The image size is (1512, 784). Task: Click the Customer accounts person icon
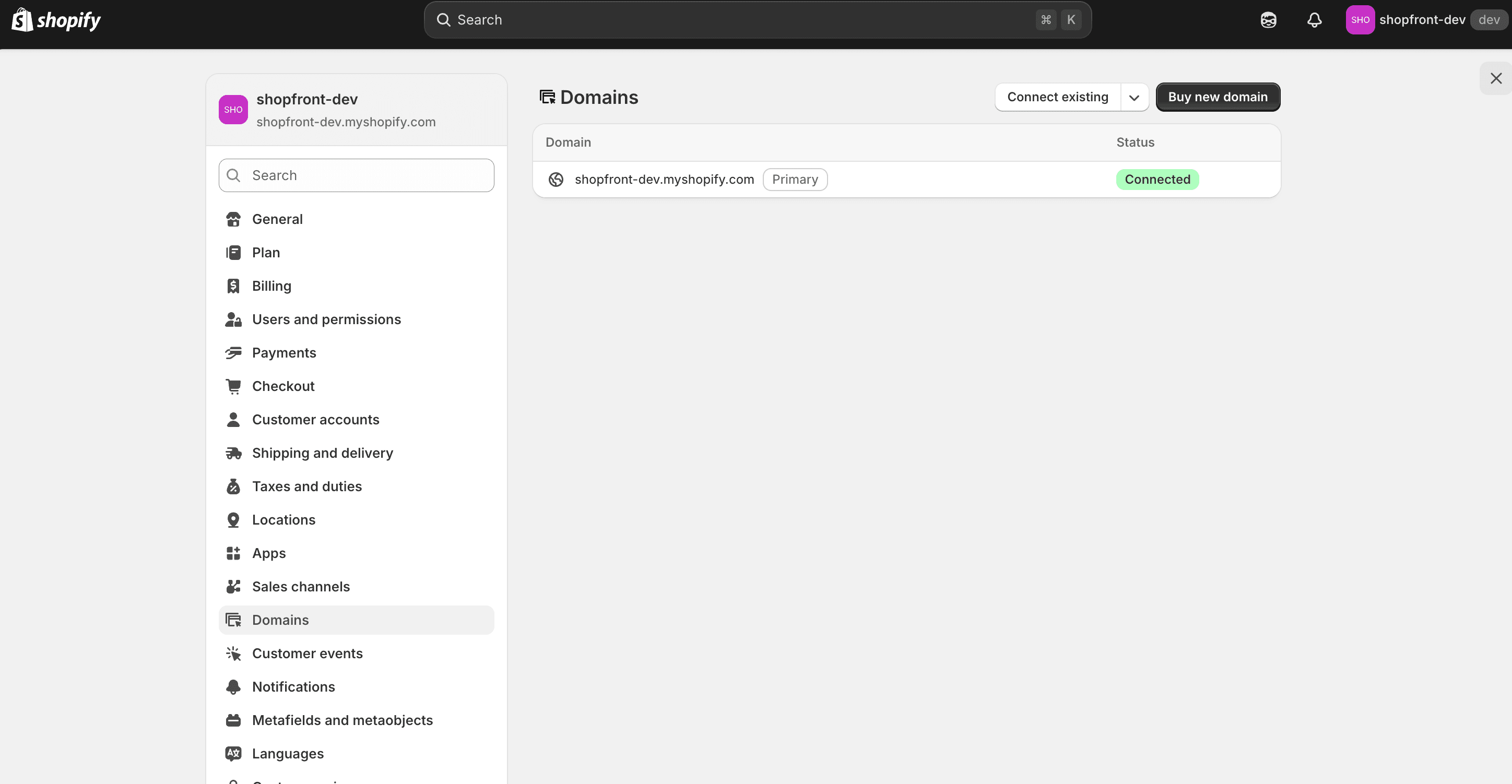233,420
